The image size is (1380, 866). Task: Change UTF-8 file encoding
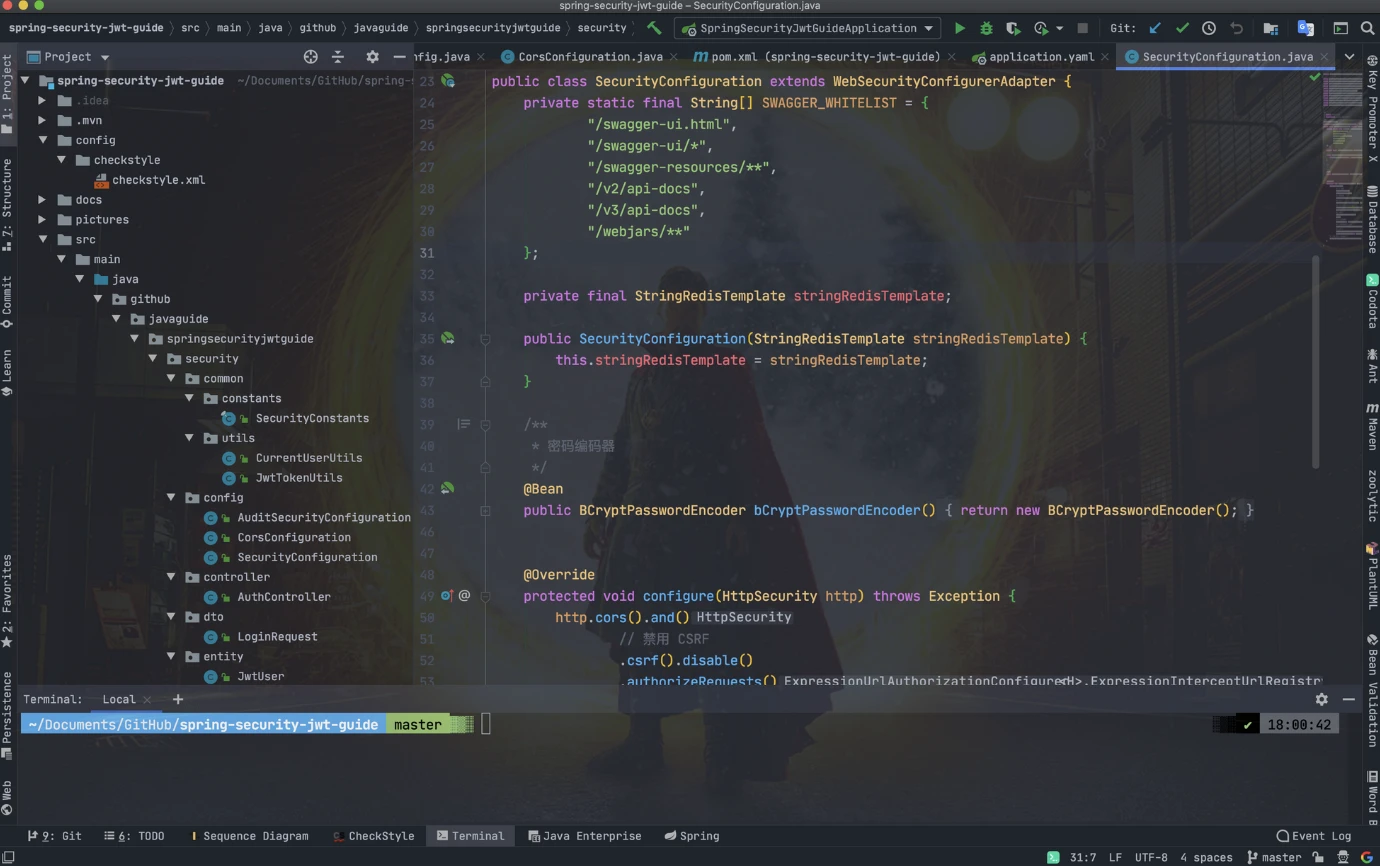tap(1150, 857)
